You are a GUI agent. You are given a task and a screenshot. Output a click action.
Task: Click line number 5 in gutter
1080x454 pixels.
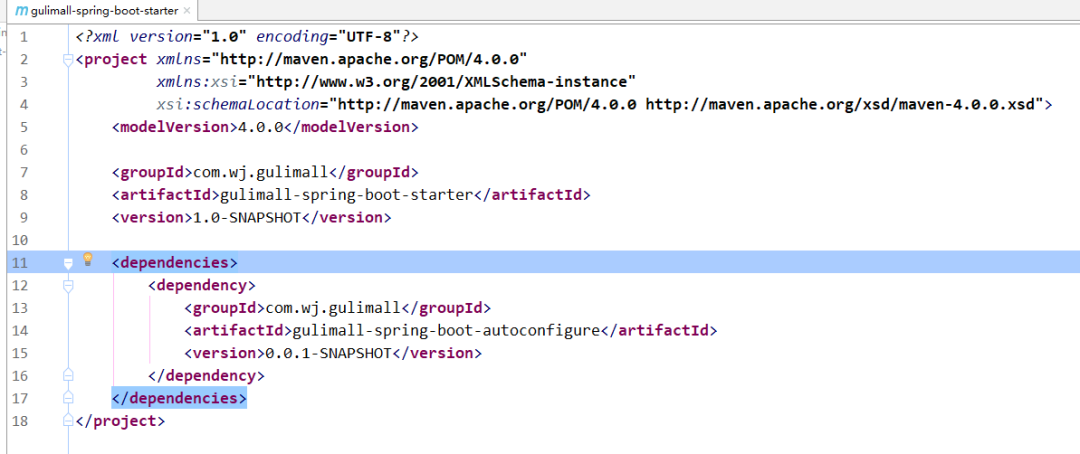click(23, 127)
